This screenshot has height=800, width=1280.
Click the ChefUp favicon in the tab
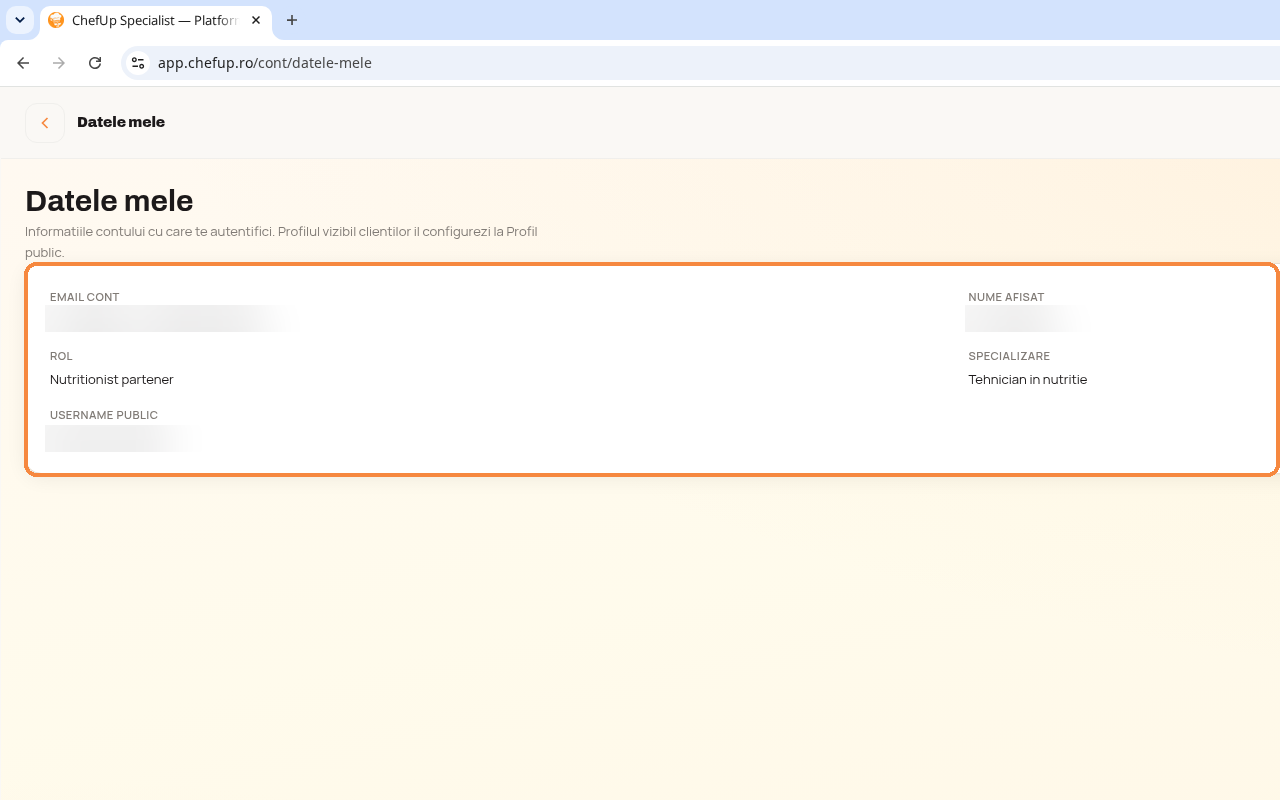(56, 20)
